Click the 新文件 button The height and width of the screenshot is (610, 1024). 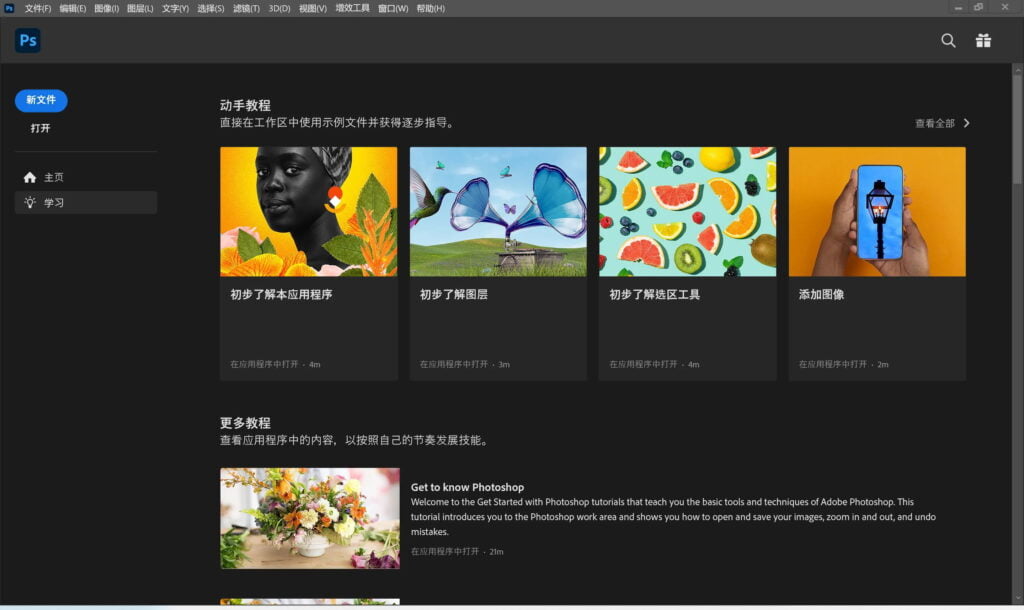click(41, 100)
